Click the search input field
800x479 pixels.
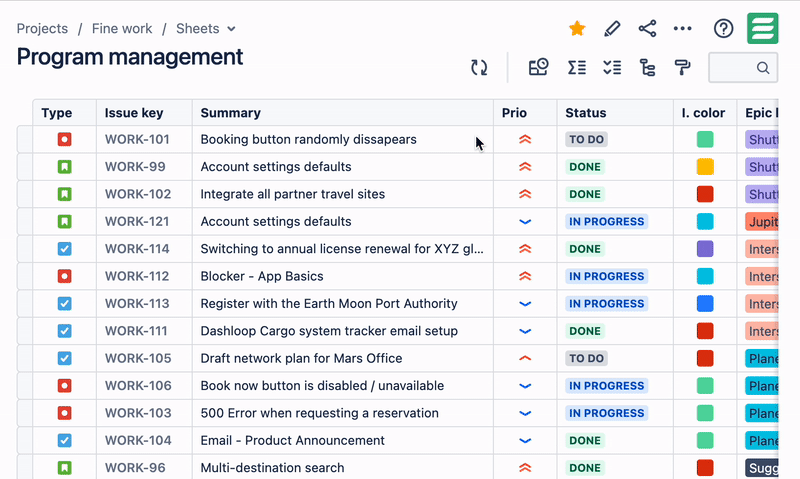point(743,67)
